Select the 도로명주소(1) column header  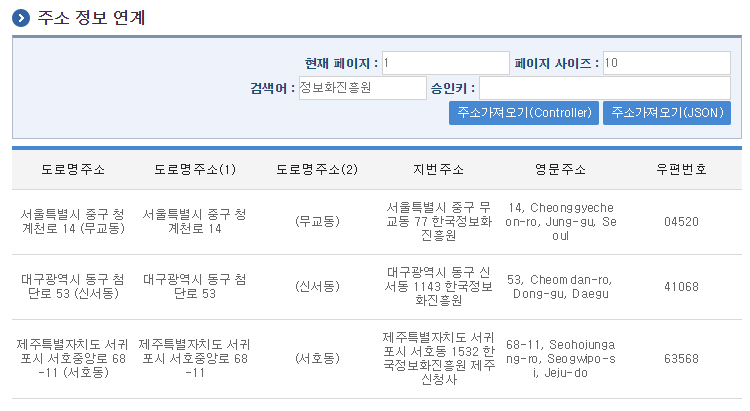tap(195, 169)
